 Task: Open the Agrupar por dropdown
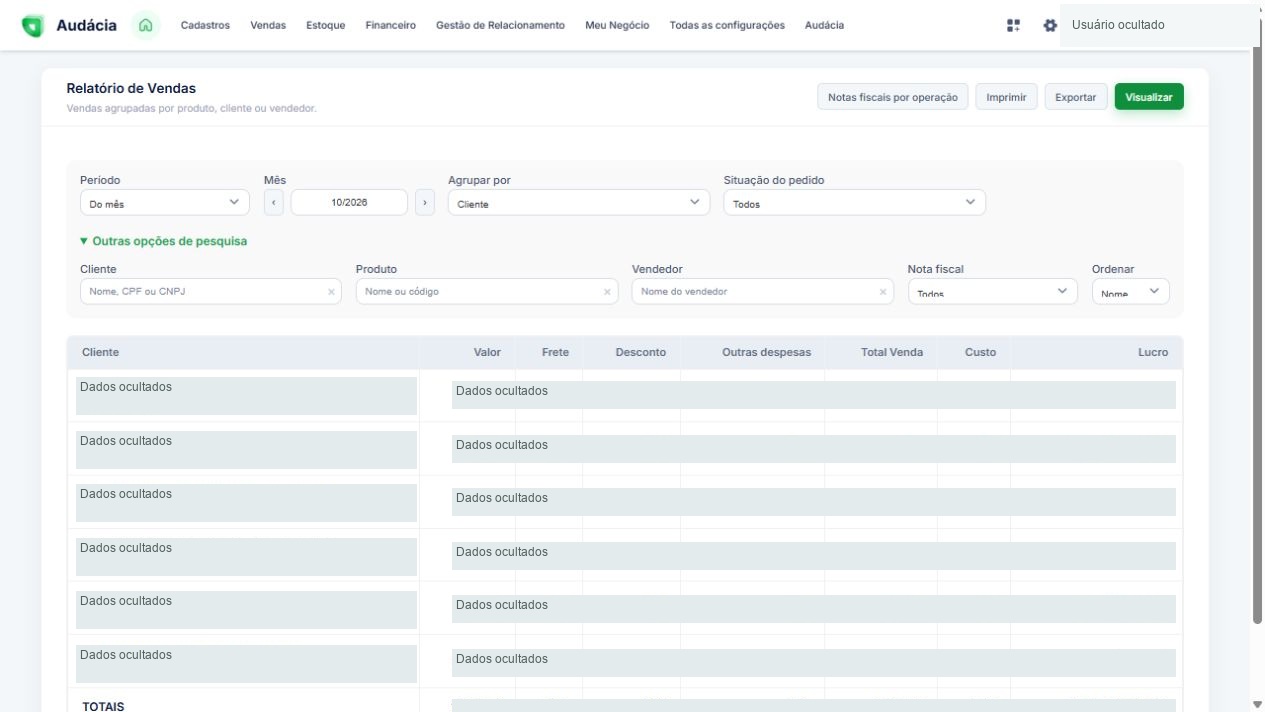(x=579, y=203)
